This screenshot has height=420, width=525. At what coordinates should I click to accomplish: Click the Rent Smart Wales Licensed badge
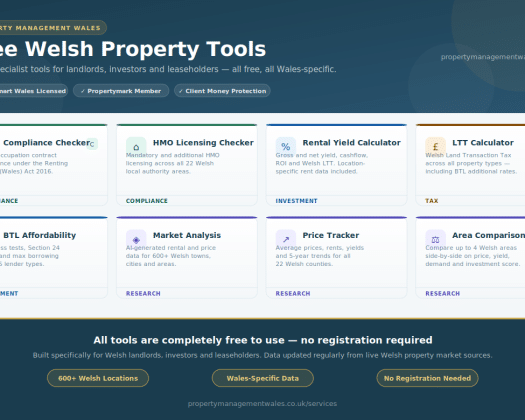(34, 91)
